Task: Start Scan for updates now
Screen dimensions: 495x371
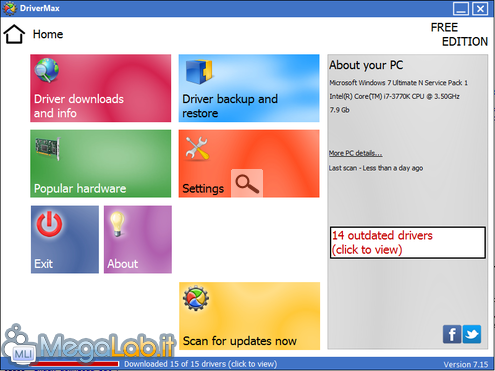Action: [249, 316]
